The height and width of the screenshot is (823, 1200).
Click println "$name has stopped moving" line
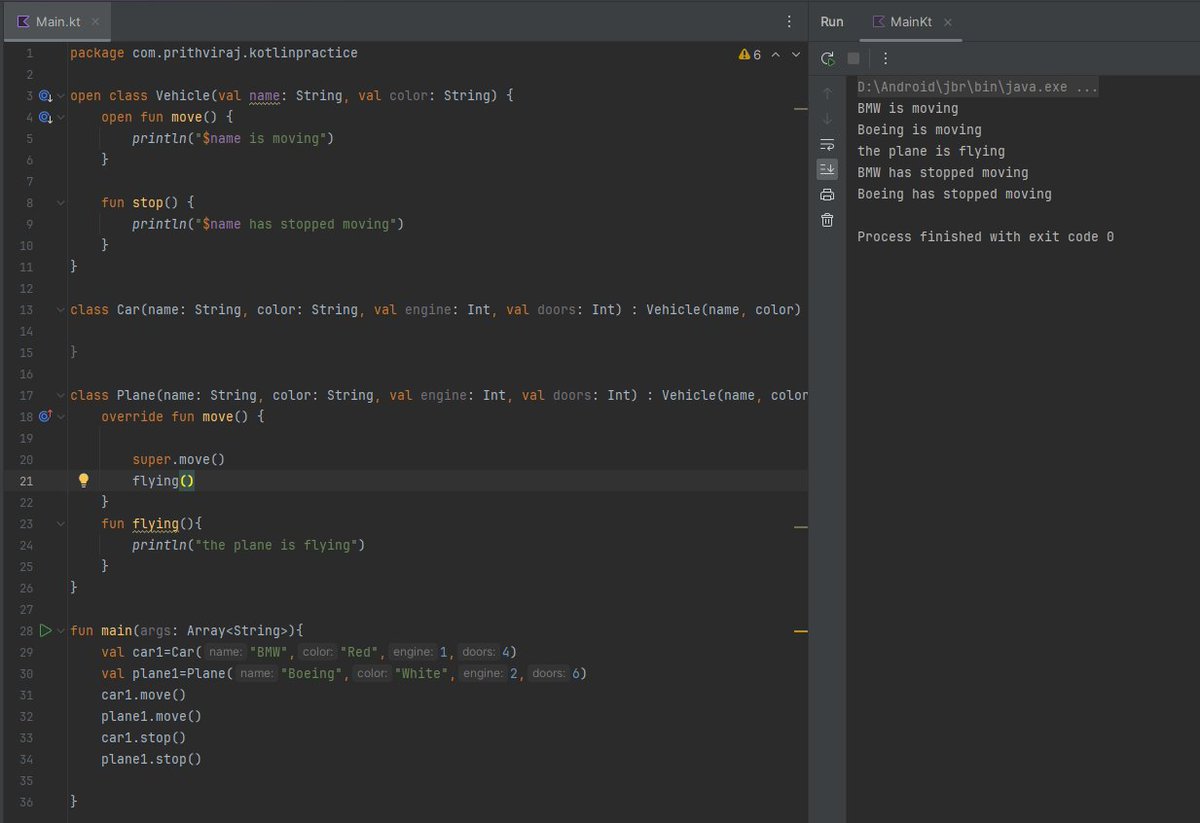(268, 224)
